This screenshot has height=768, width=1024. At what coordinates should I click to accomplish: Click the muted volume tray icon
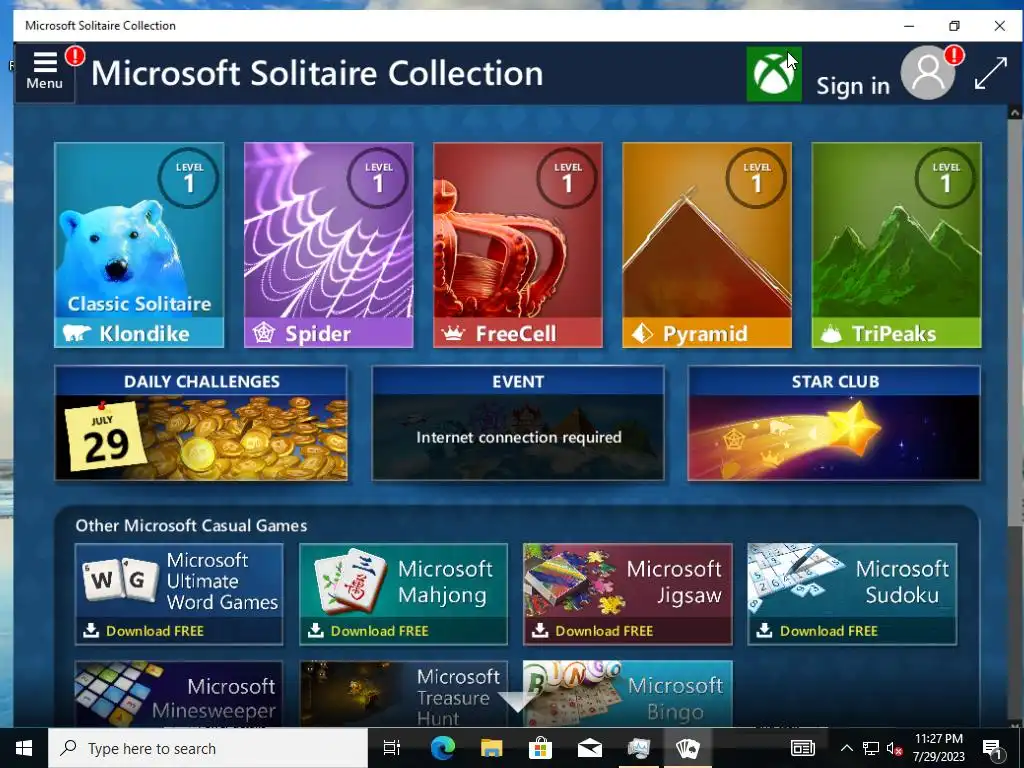point(894,748)
